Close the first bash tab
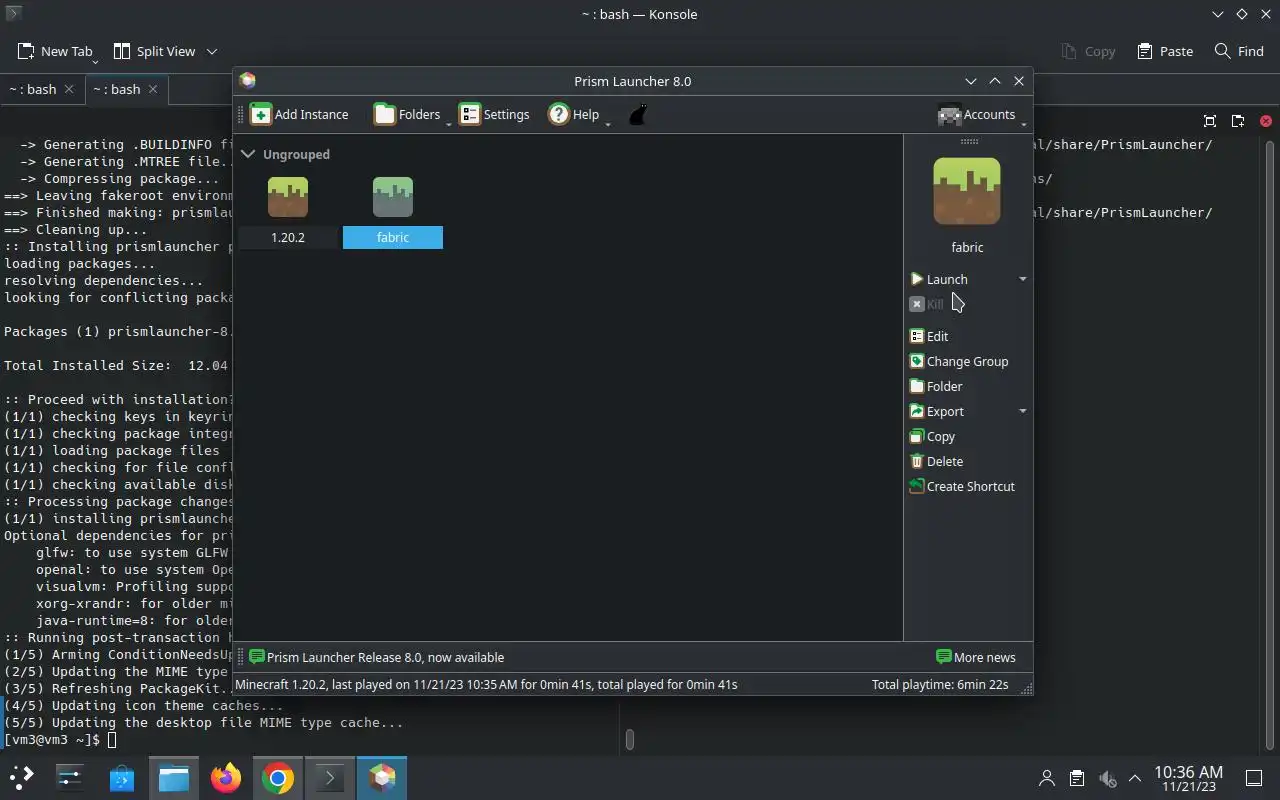This screenshot has width=1280, height=800. 69,89
